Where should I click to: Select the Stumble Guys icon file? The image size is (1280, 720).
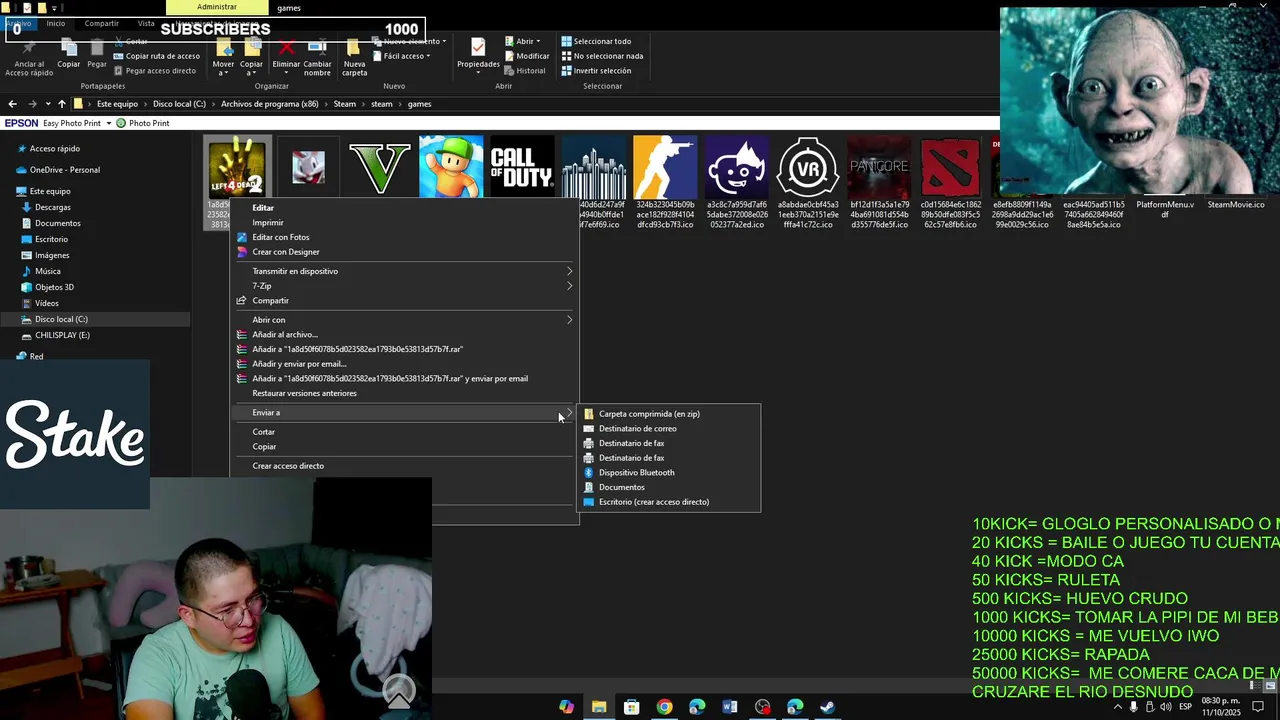(x=451, y=167)
